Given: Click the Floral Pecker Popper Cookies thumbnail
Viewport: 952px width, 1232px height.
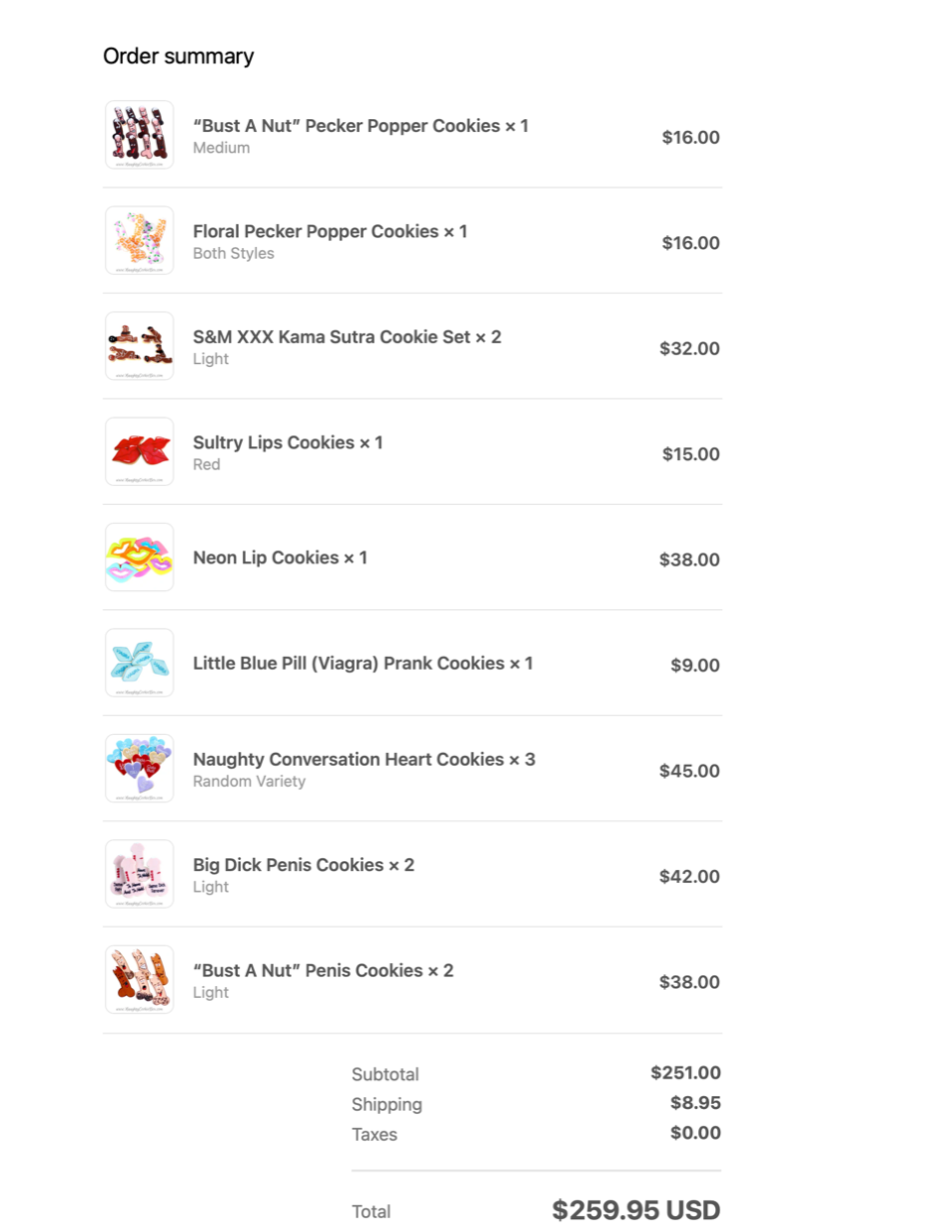Looking at the screenshot, I should coord(140,240).
